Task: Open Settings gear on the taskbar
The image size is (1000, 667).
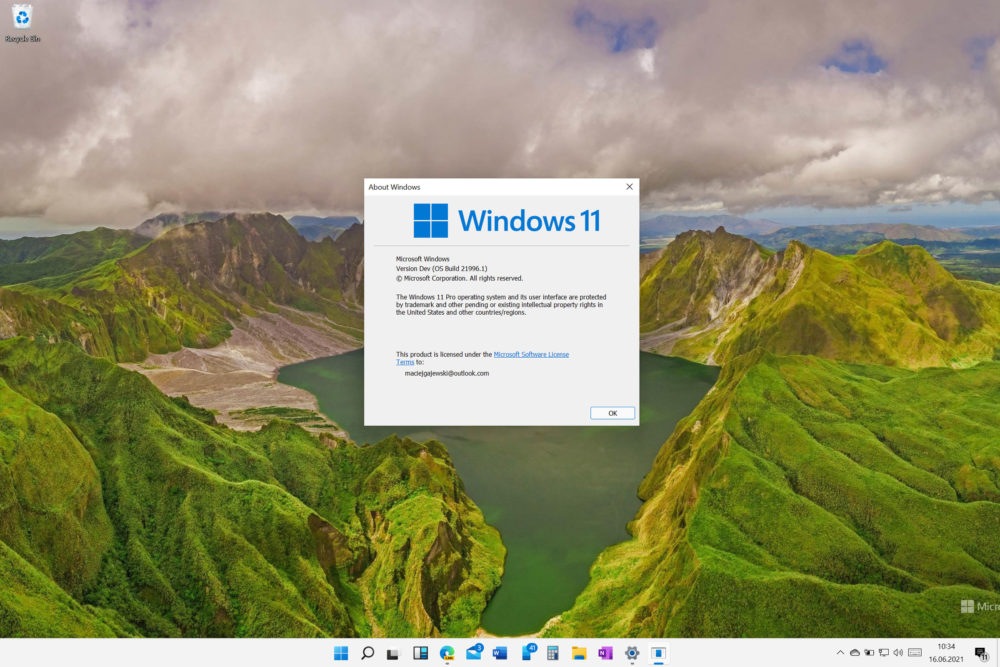Action: pyautogui.click(x=632, y=653)
